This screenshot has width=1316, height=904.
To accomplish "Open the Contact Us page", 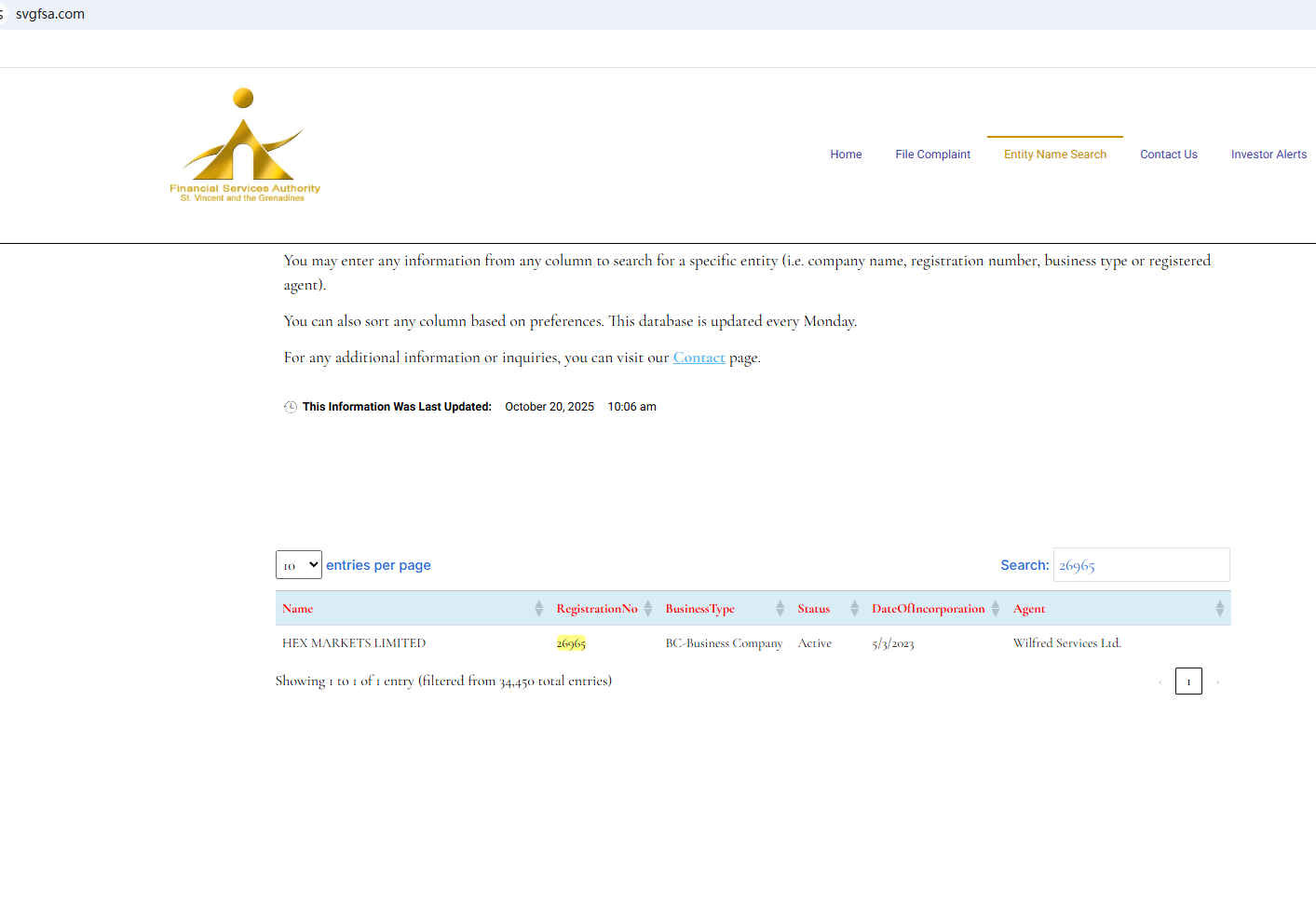I will pyautogui.click(x=1168, y=155).
